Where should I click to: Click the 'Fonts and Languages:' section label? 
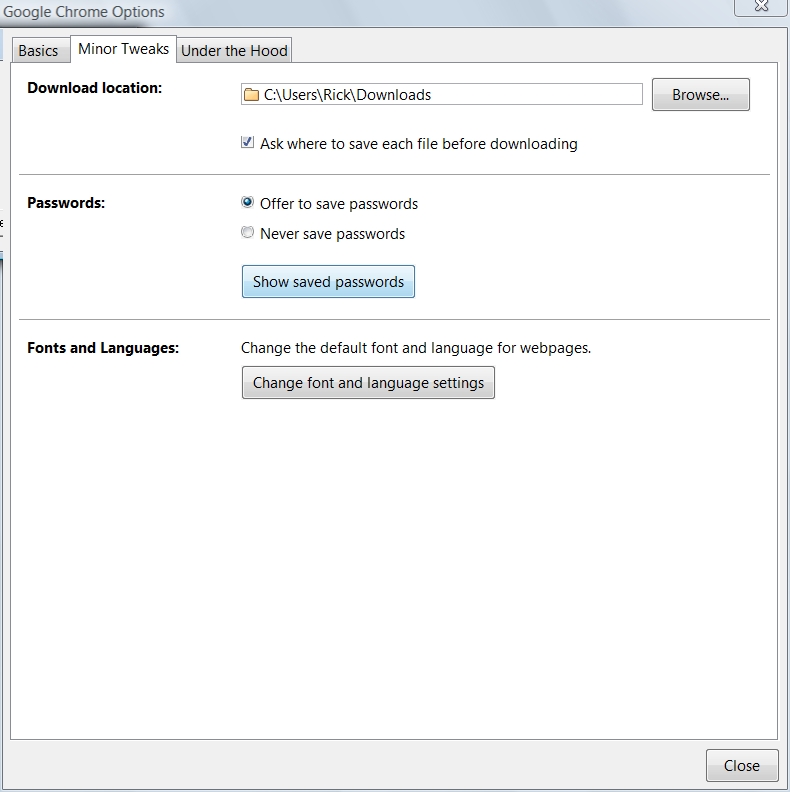(103, 348)
